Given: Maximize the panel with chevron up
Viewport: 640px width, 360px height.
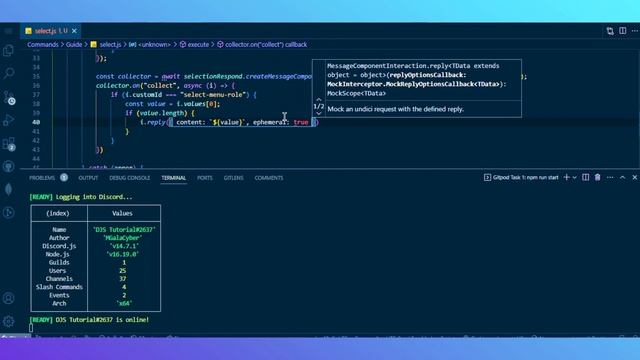Looking at the screenshot, I should [x=622, y=178].
